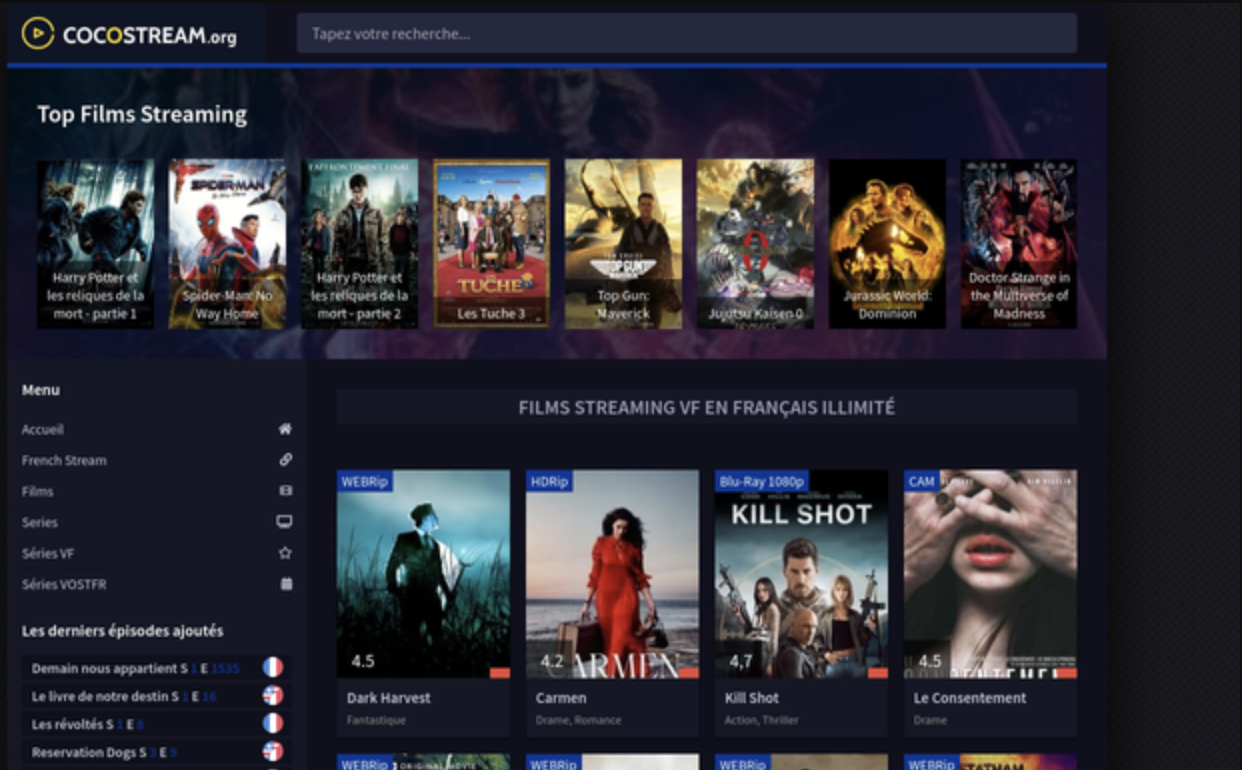Image resolution: width=1242 pixels, height=770 pixels.
Task: Click the flag icon beside Le livre de notre destin
Action: pyautogui.click(x=273, y=695)
